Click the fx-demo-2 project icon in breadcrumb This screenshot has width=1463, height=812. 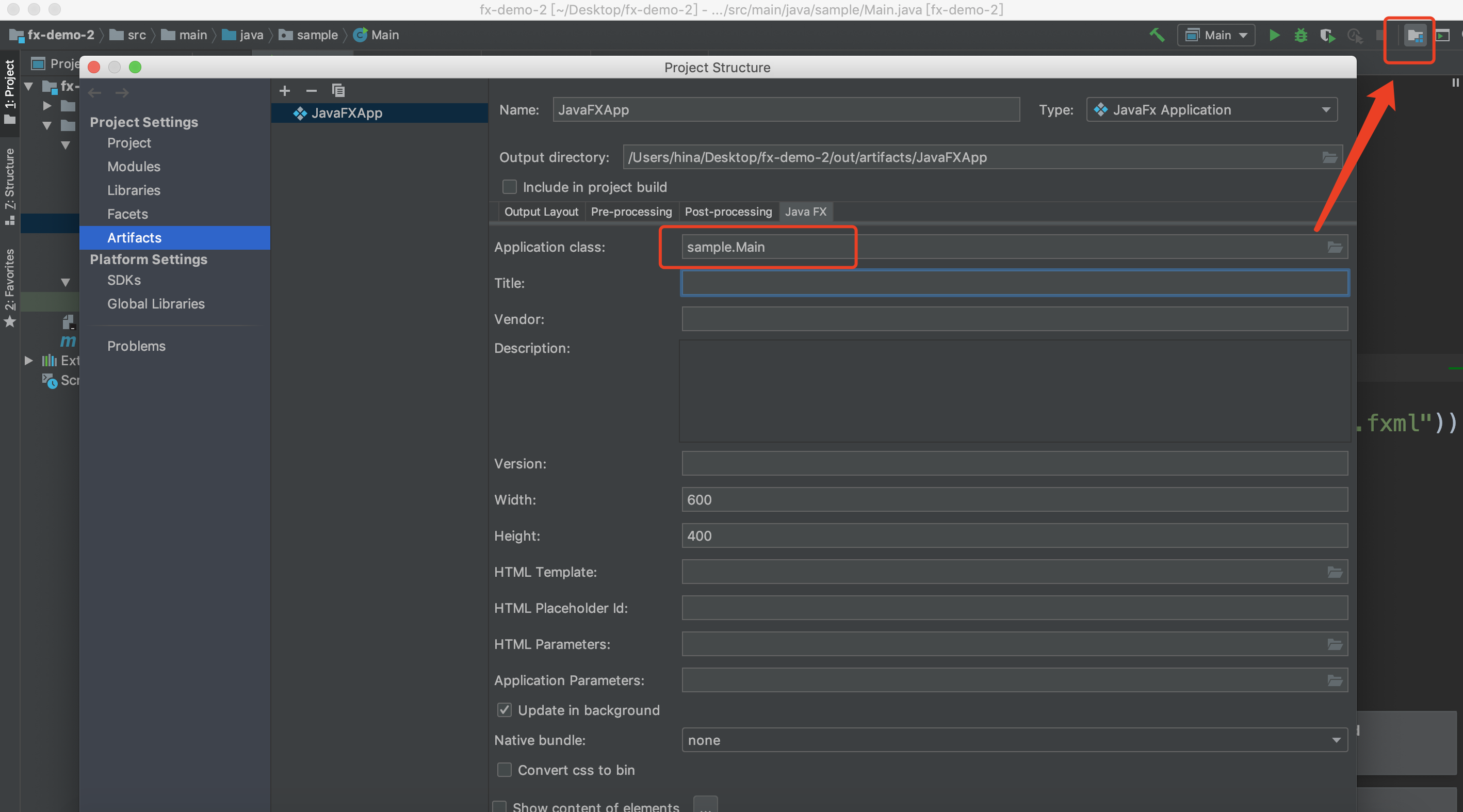pos(17,35)
